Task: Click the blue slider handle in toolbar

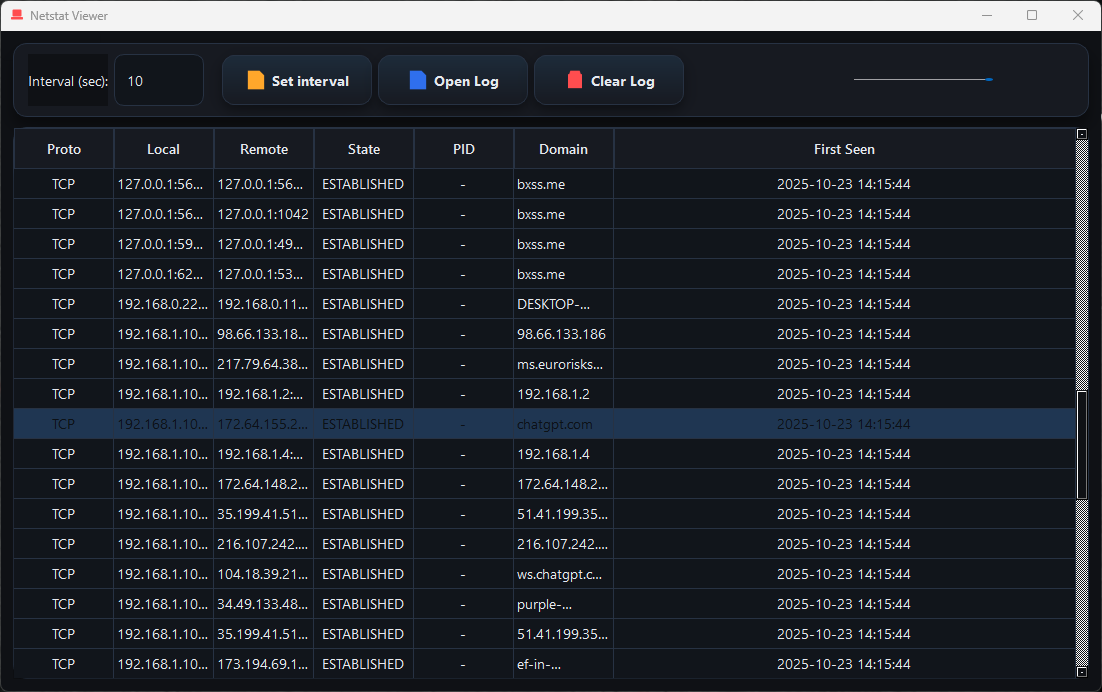Action: coord(989,79)
